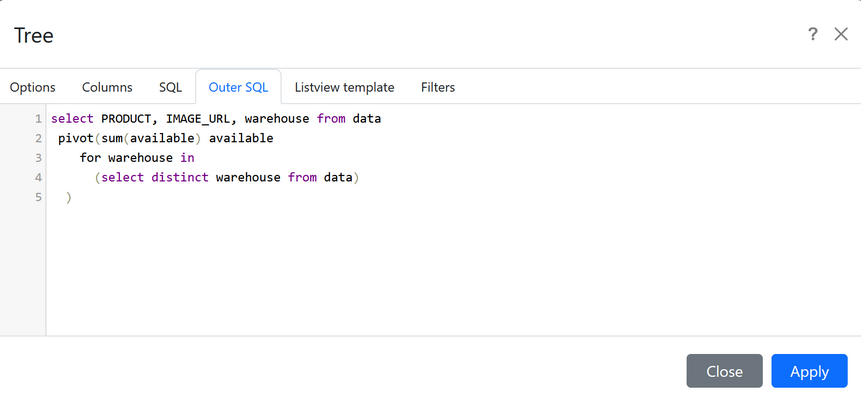Click the help question mark icon
Viewport: 861px width, 401px height.
[813, 34]
